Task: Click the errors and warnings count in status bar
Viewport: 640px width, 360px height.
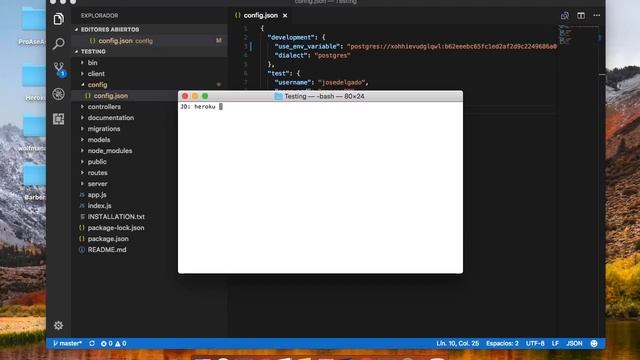Action: pos(113,343)
